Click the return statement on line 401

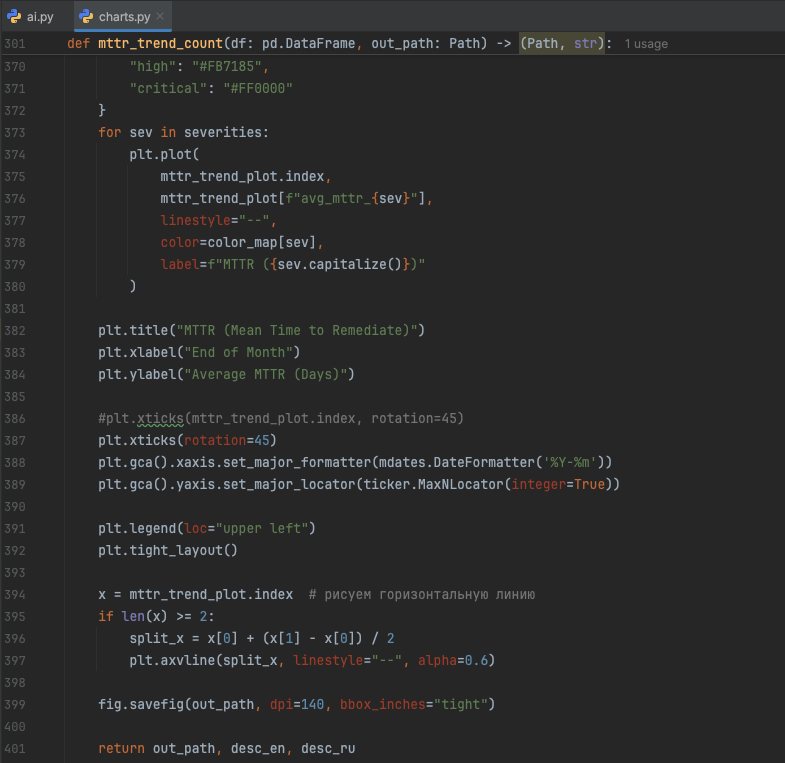(x=122, y=748)
